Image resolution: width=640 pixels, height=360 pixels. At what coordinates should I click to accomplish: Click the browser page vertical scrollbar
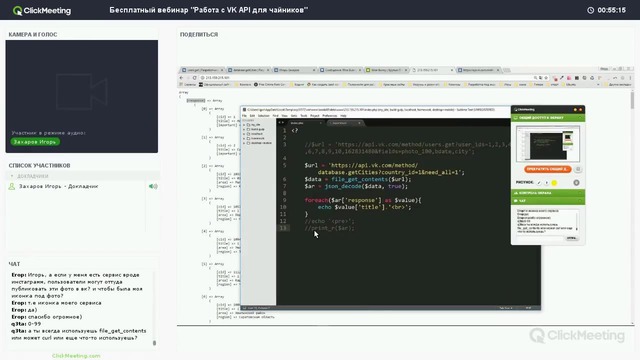click(632, 100)
